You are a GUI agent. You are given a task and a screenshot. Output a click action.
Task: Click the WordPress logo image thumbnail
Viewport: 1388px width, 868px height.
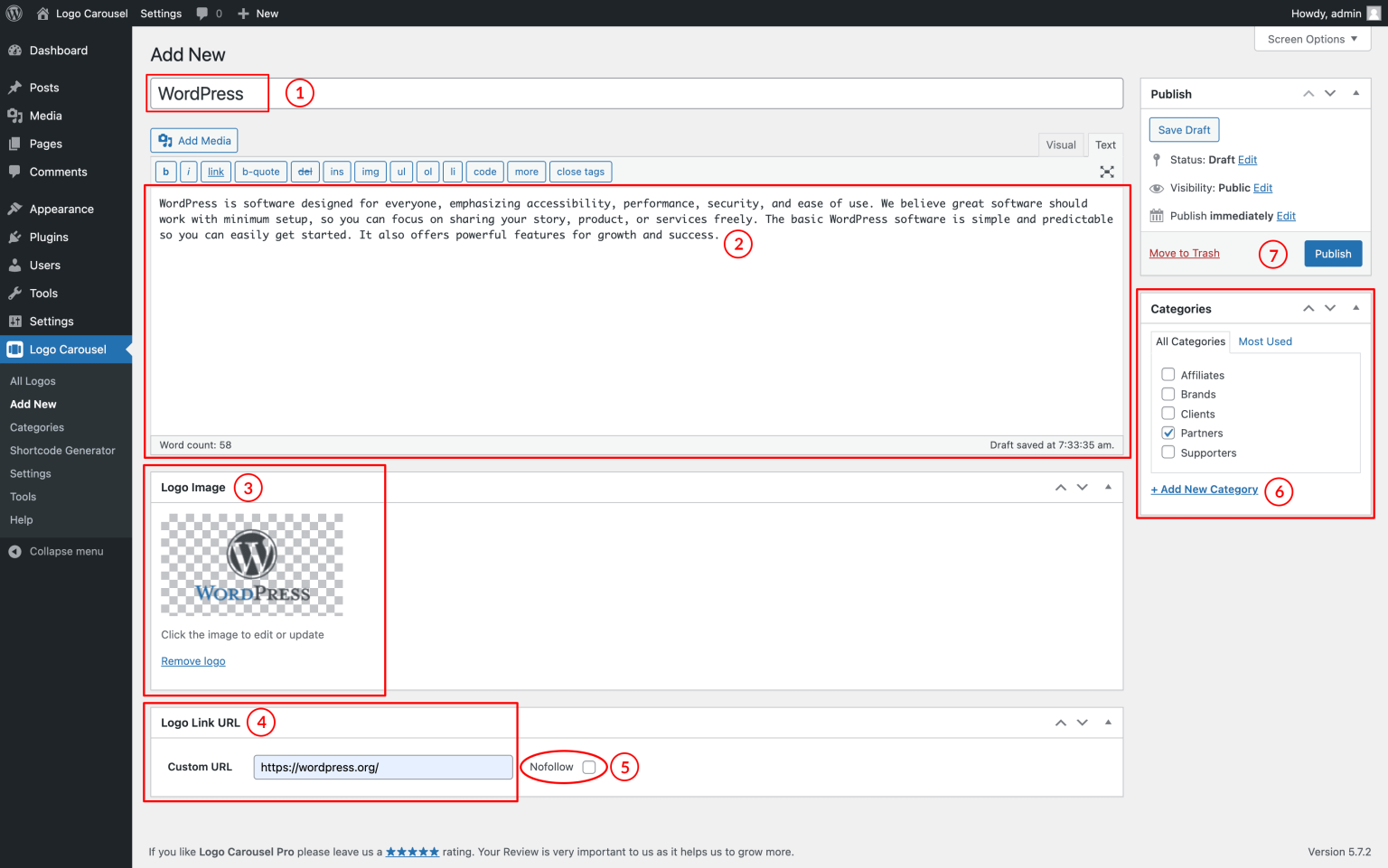coord(252,565)
